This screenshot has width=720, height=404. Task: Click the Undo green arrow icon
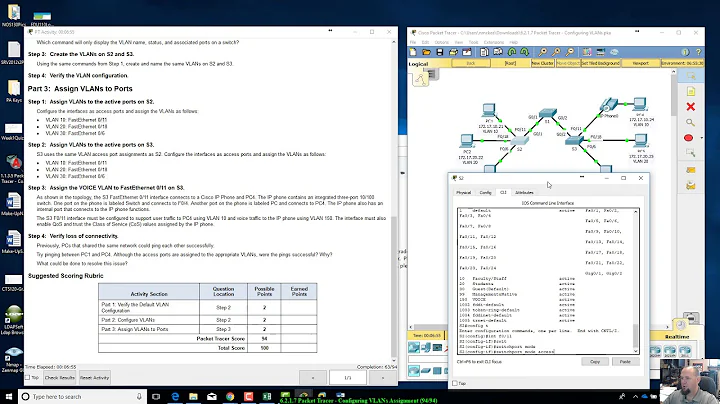[512, 52]
